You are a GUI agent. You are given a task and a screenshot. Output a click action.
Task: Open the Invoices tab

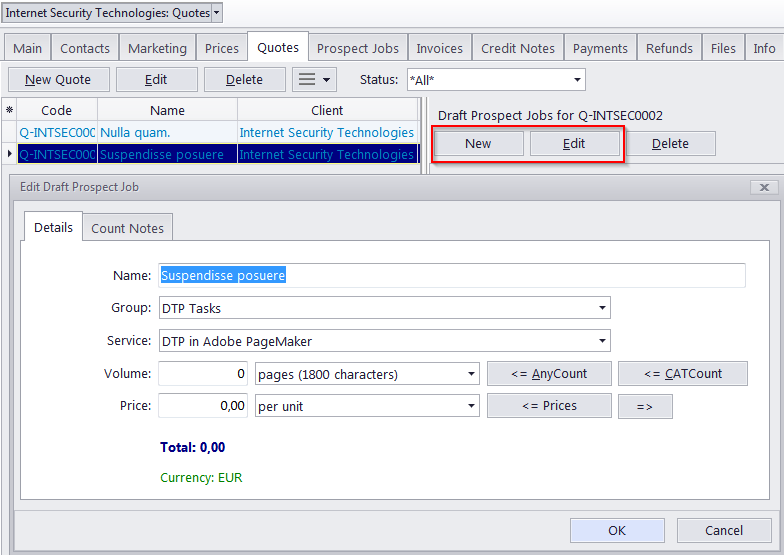(439, 48)
